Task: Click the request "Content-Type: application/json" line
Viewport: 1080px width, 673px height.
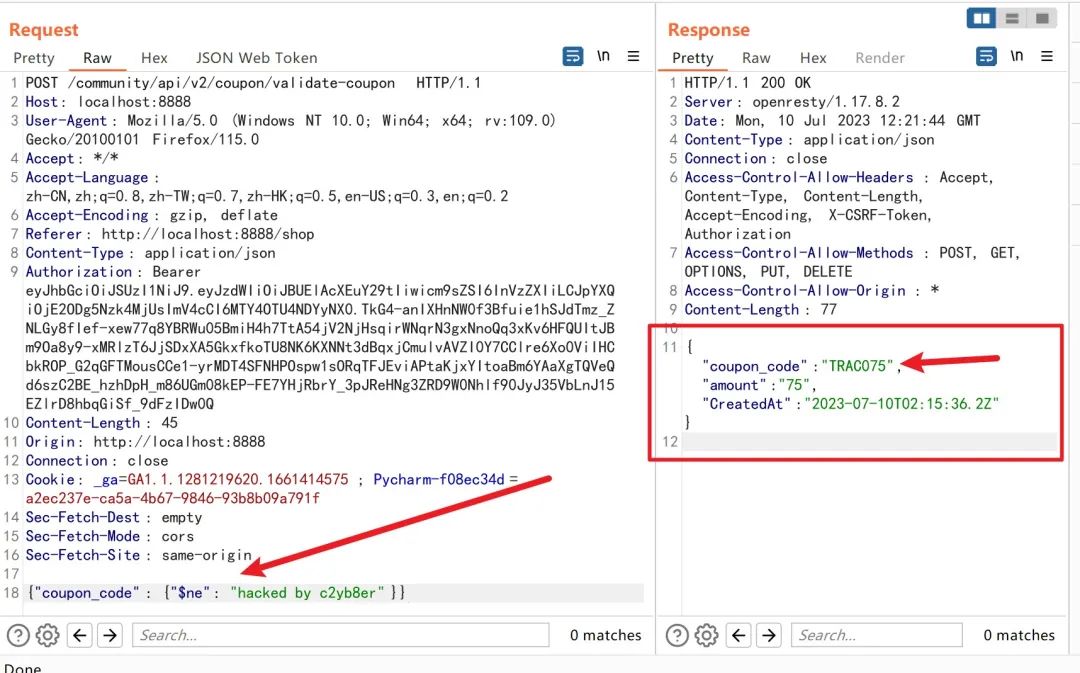Action: point(150,253)
